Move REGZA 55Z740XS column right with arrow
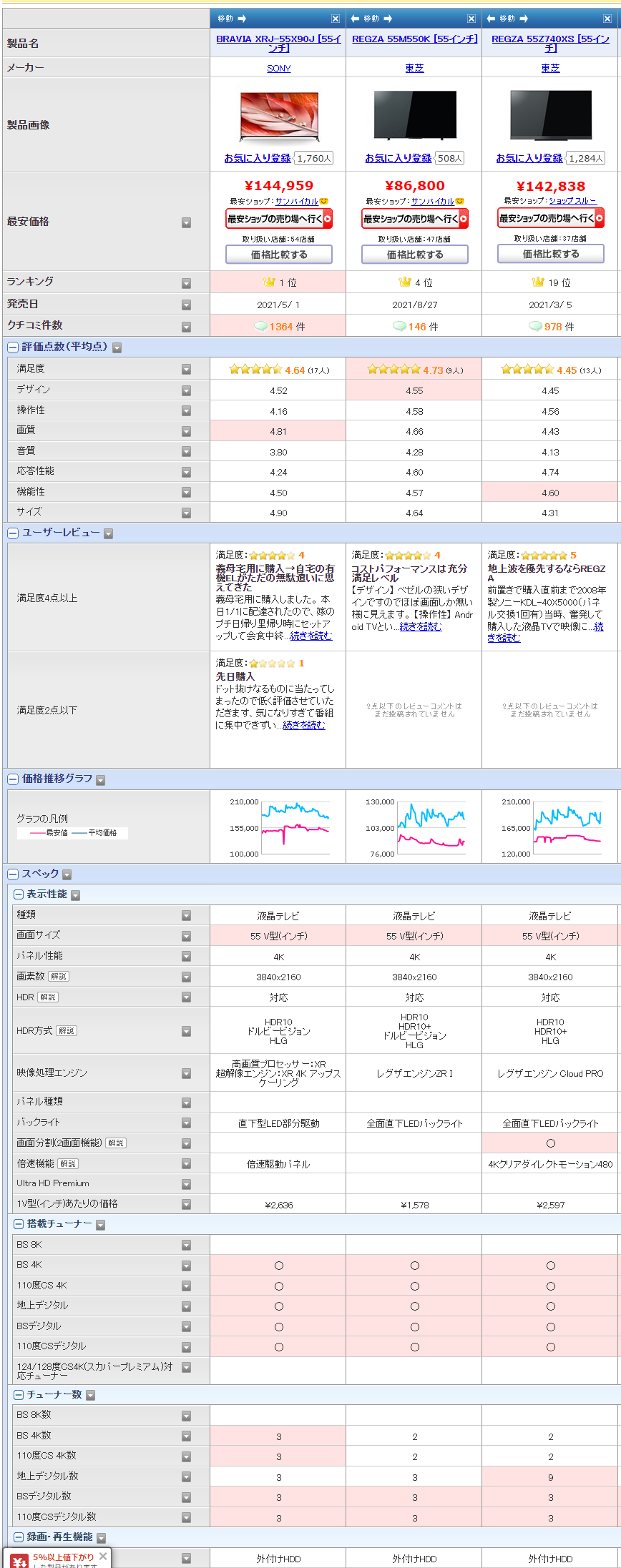The width and height of the screenshot is (621, 1568). tap(524, 19)
